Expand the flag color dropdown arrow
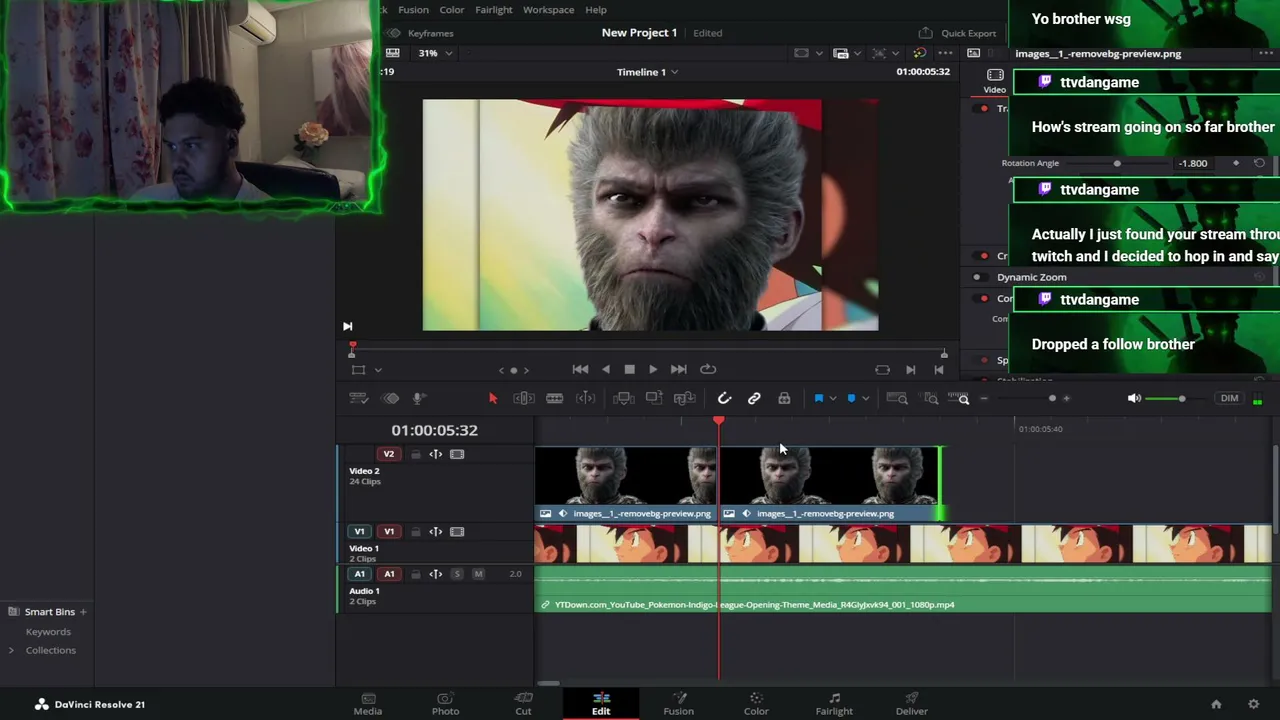 [x=832, y=398]
